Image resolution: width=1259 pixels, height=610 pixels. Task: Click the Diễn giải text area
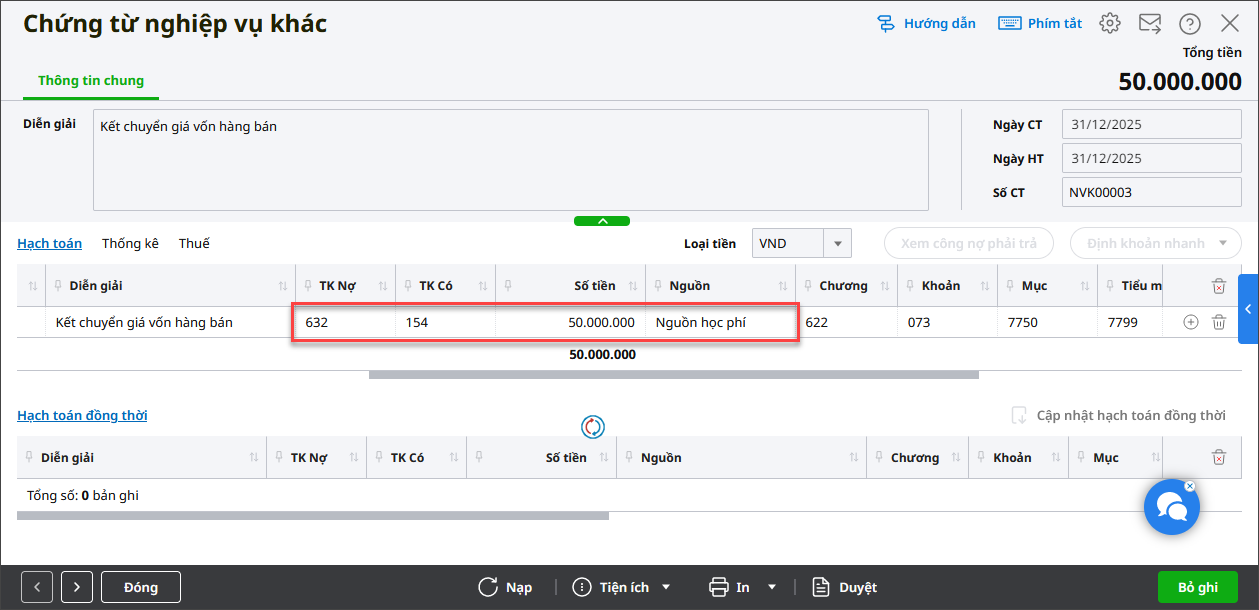[x=511, y=160]
